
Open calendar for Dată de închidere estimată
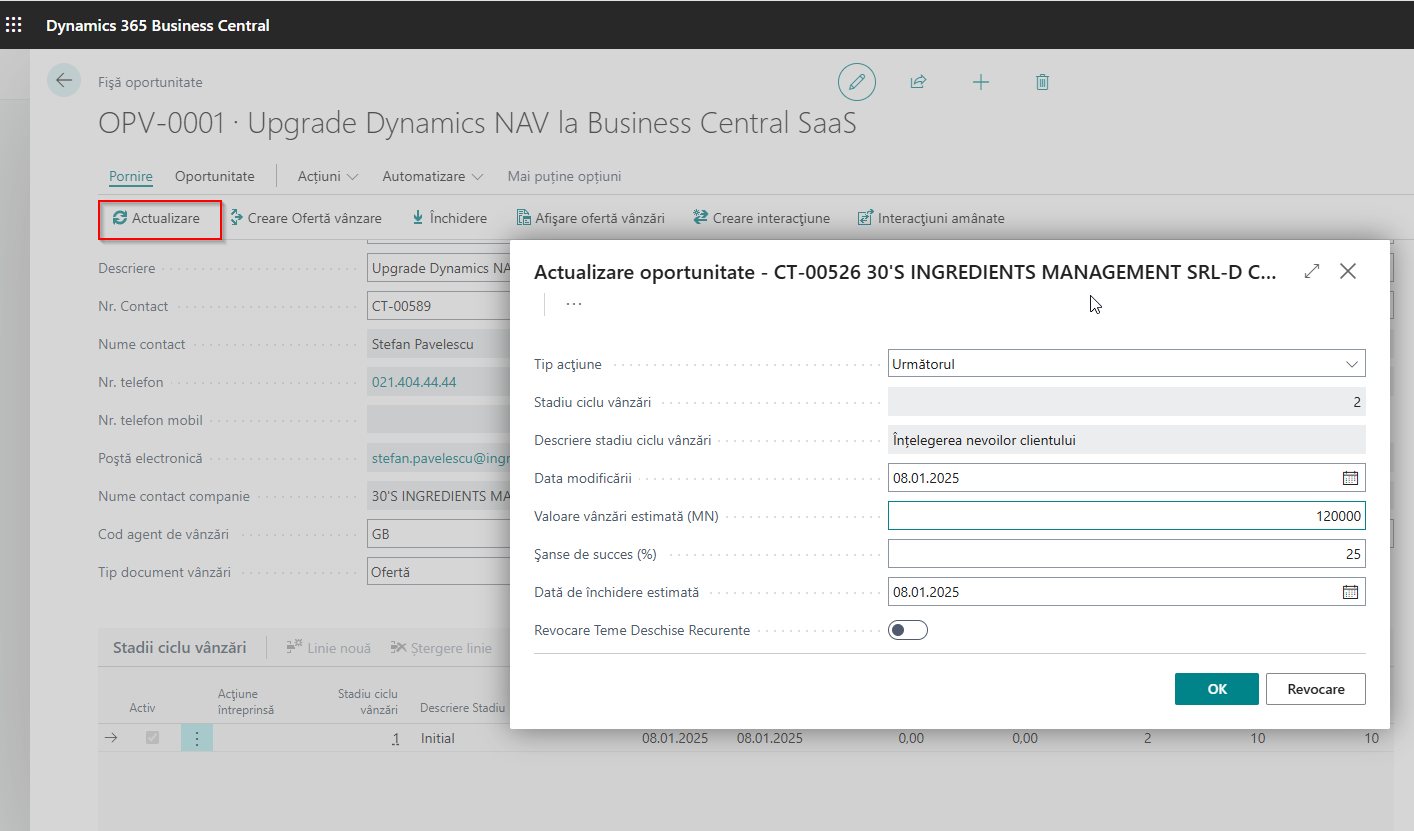coord(1350,592)
